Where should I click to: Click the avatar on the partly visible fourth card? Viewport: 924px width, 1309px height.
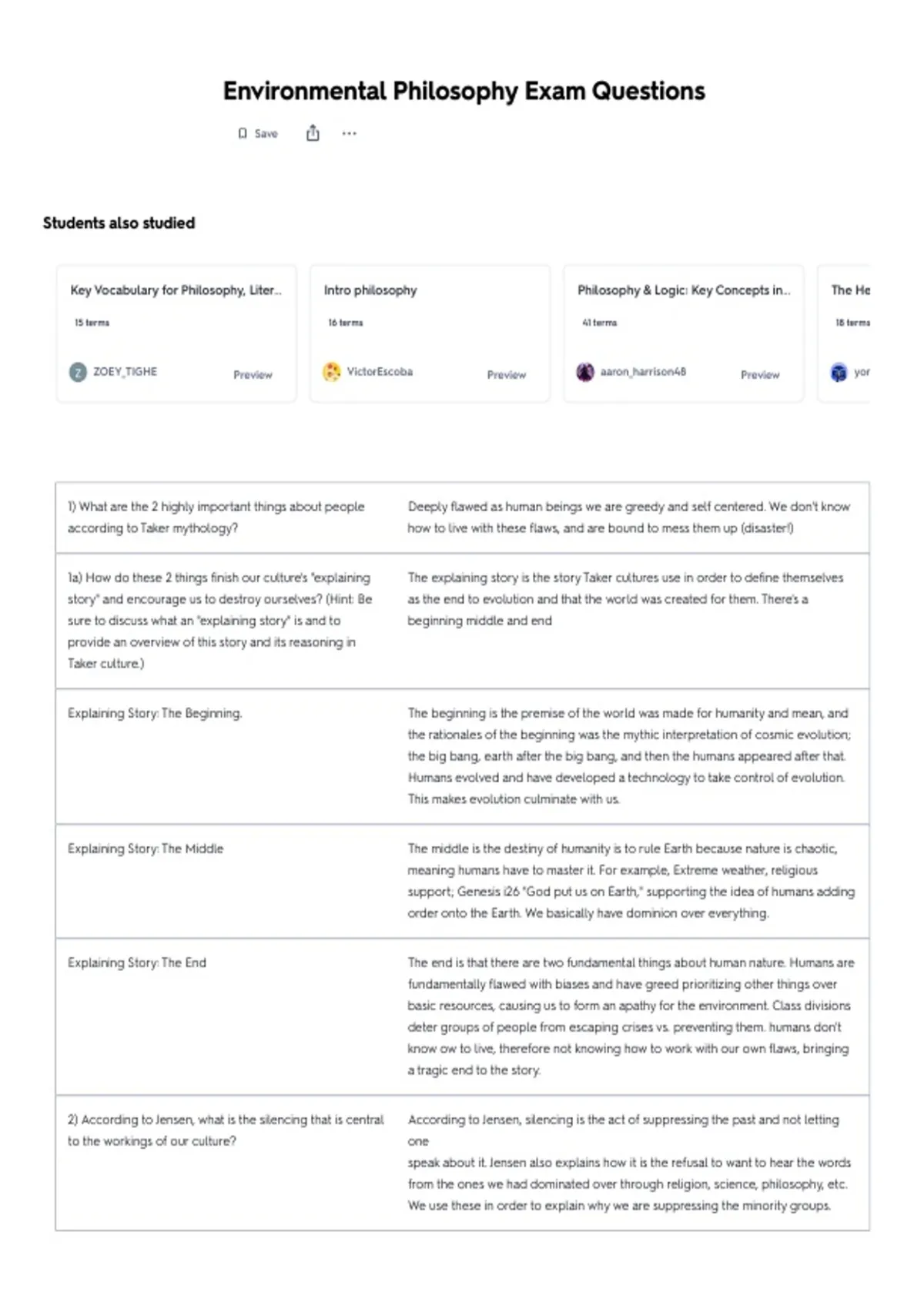[839, 373]
